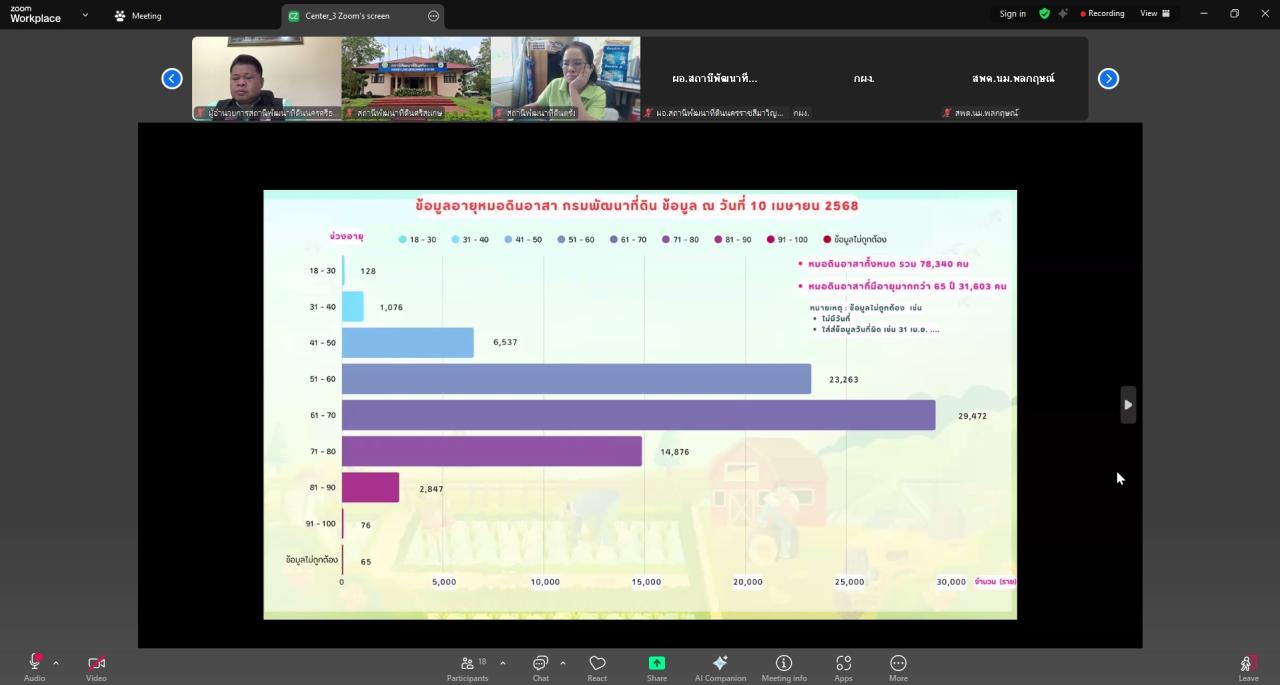Open the Apps panel
Screen dimensions: 1280x685
click(843, 667)
